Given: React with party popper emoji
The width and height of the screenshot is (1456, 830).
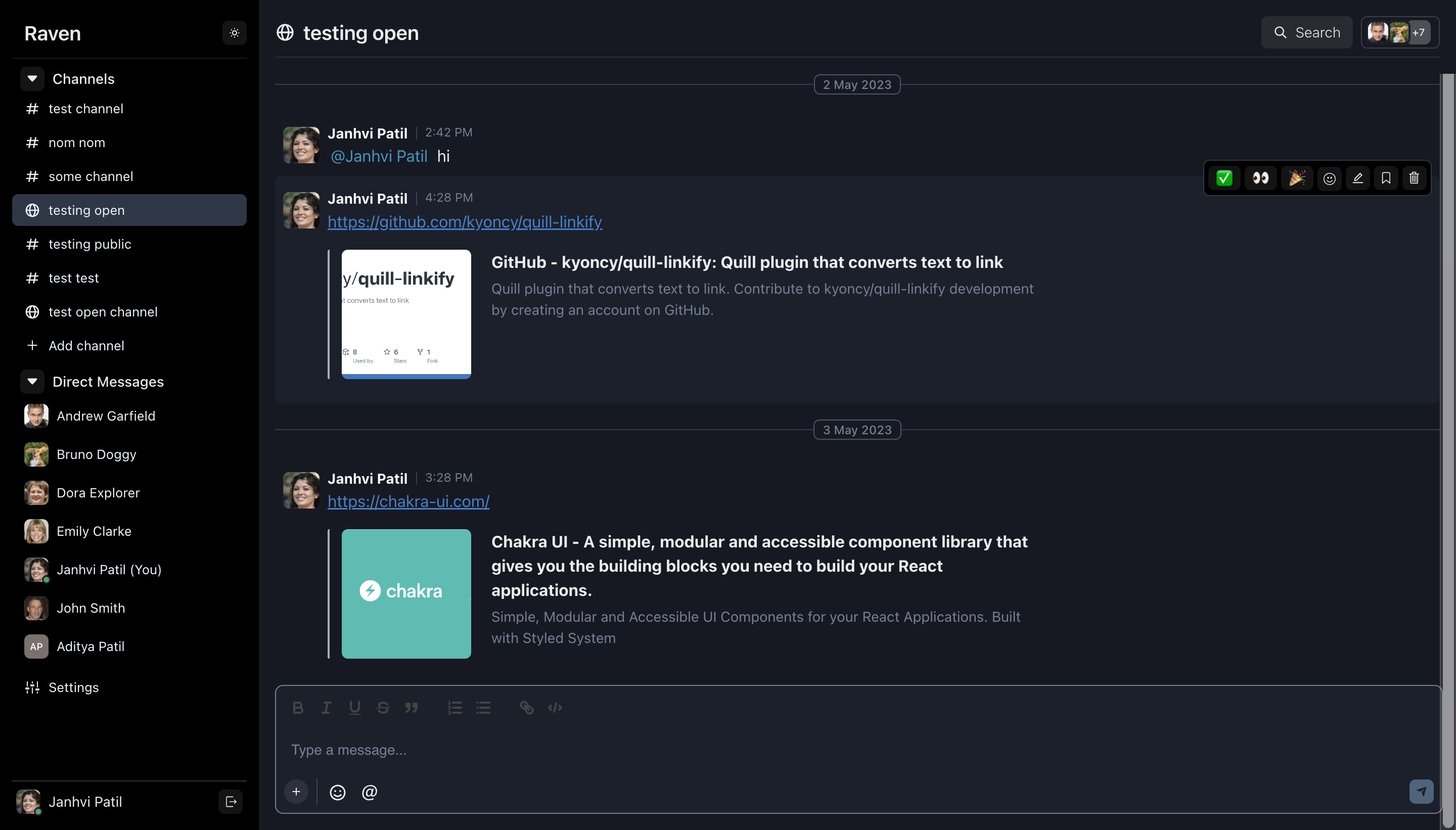Looking at the screenshot, I should pyautogui.click(x=1296, y=178).
